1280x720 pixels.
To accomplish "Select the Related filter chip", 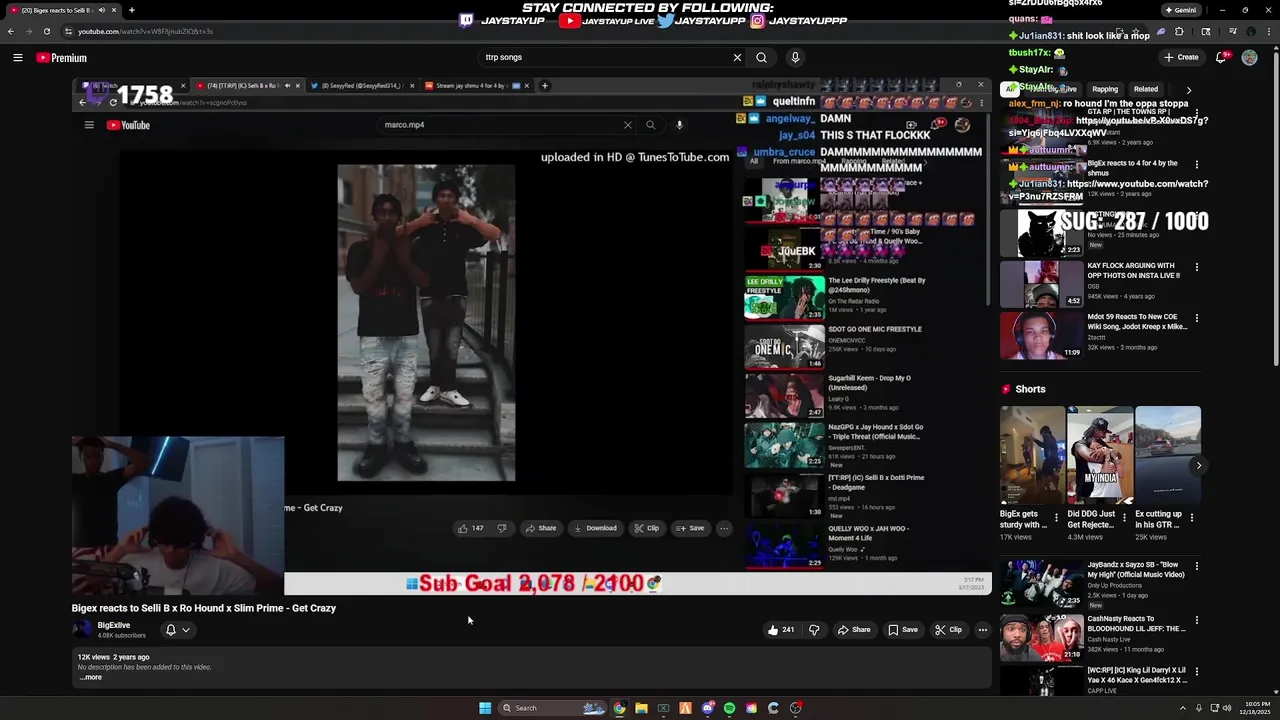I will point(1146,90).
